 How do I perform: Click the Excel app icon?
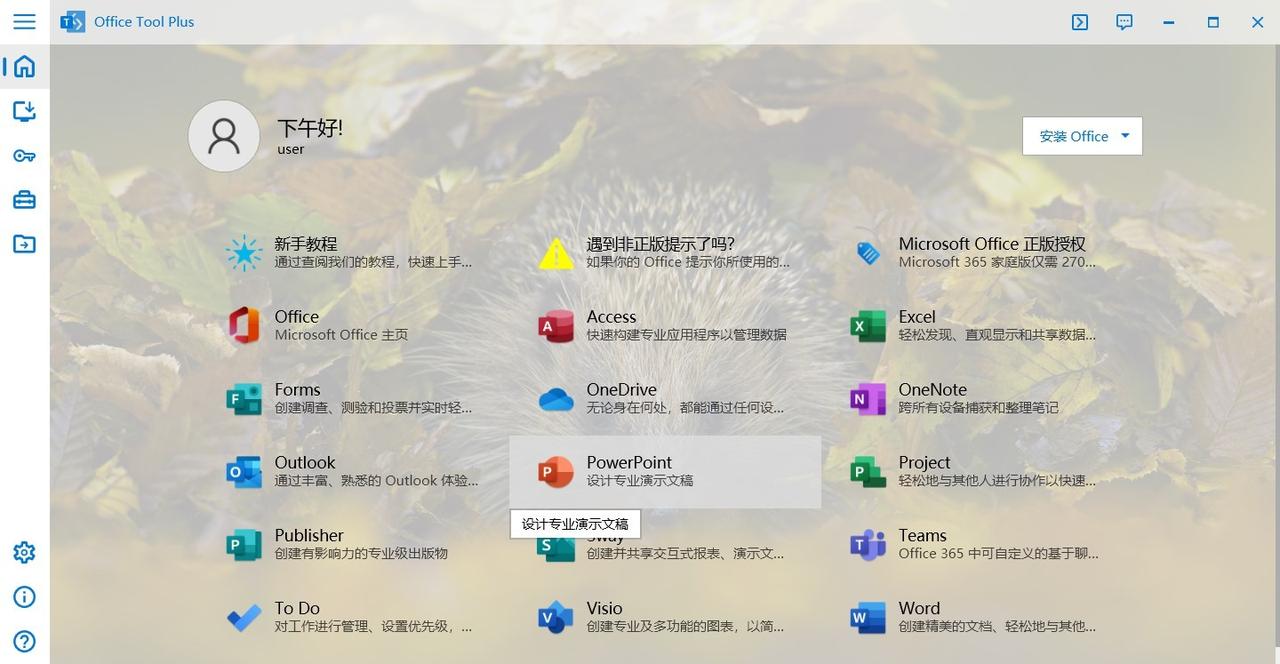(868, 326)
